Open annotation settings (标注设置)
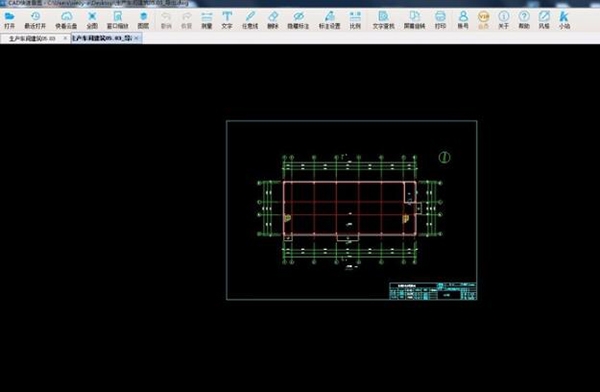The image size is (600, 392). [329, 20]
